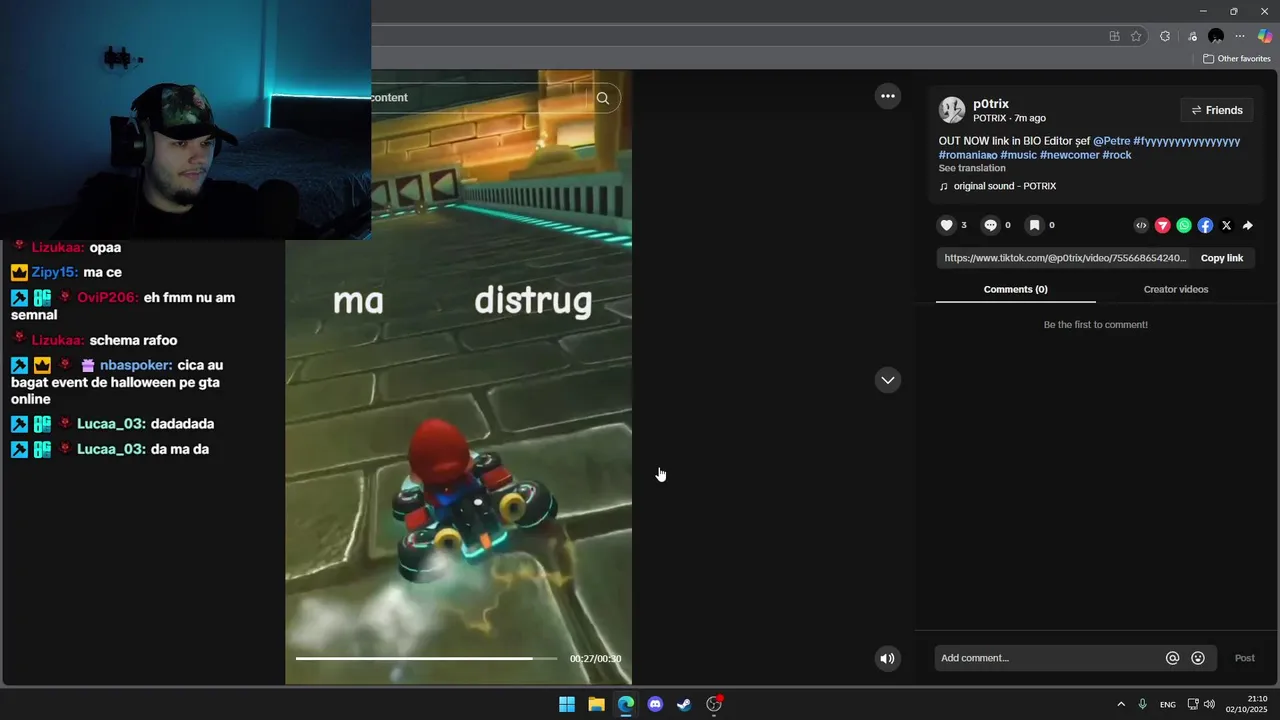
Task: Click the embed code icon
Action: coord(1141,226)
